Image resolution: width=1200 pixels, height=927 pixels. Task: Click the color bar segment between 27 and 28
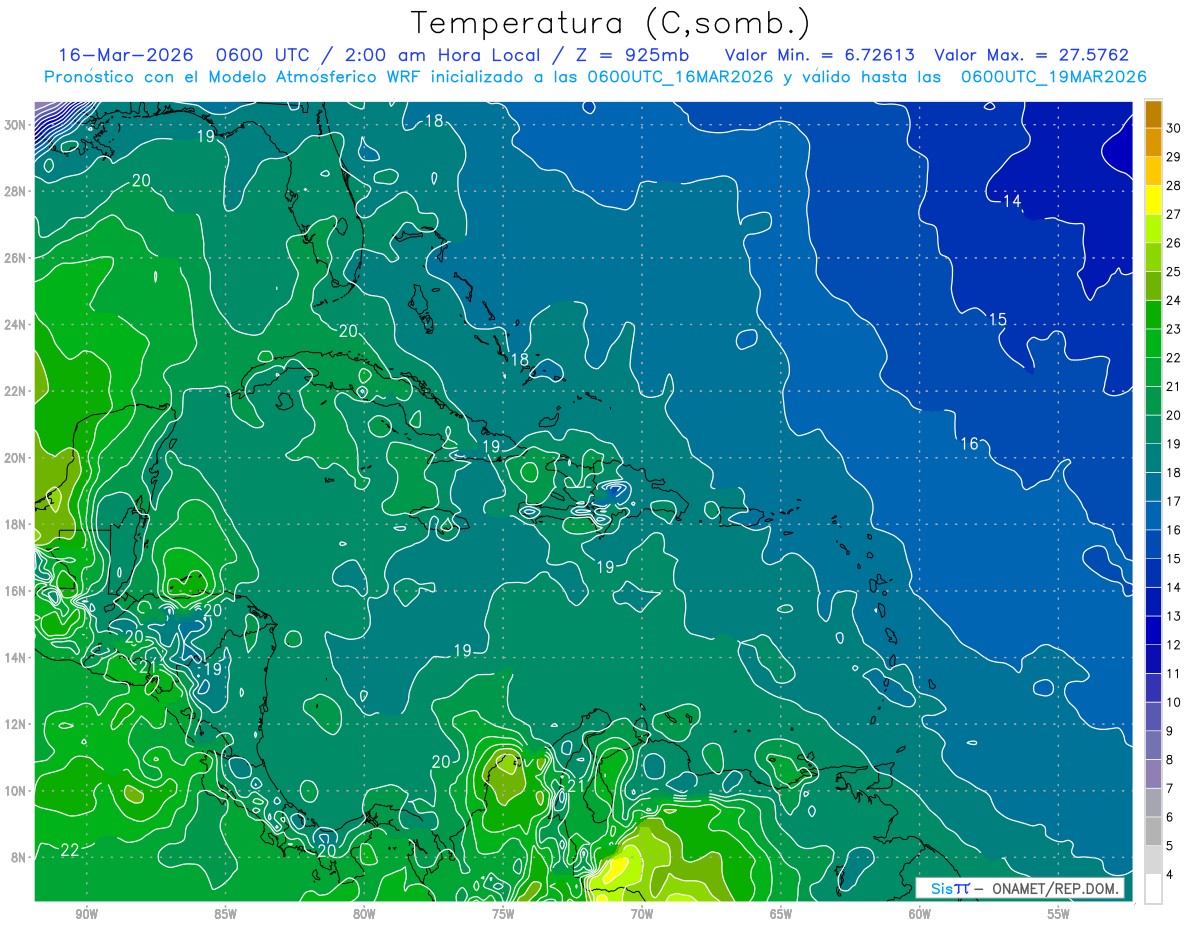tap(1153, 201)
